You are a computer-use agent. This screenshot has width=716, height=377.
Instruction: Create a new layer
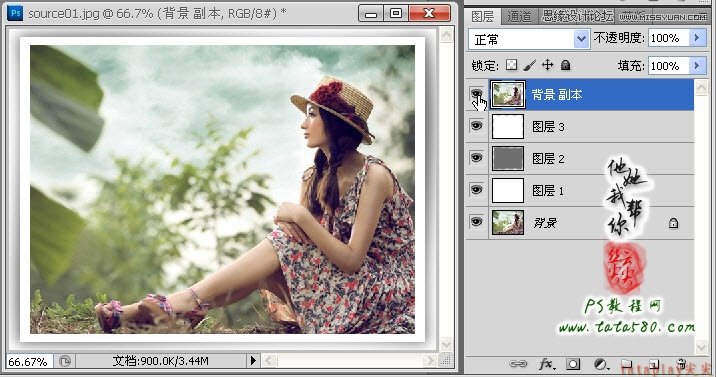pyautogui.click(x=654, y=364)
